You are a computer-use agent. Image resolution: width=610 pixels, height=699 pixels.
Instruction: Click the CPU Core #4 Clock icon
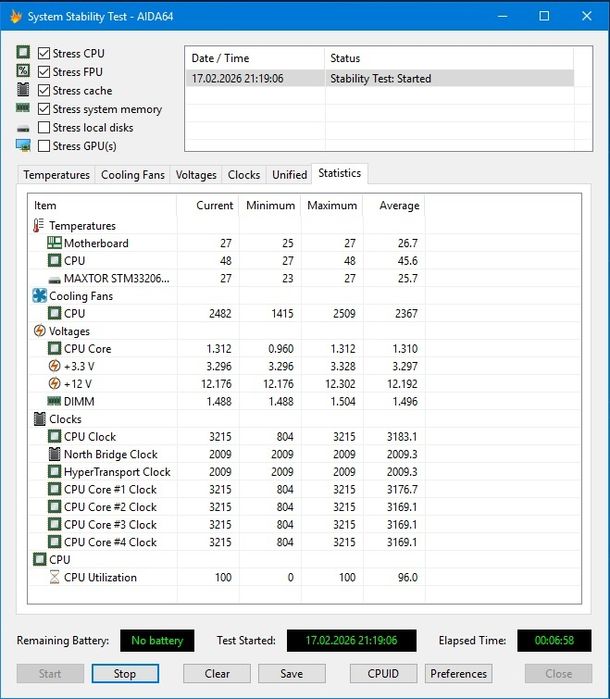[x=54, y=542]
